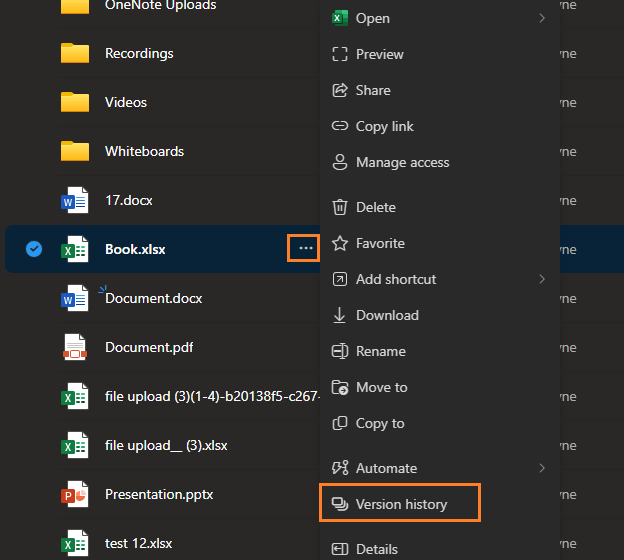This screenshot has height=560, width=624.
Task: Click the Word icon for 17.docx
Action: pos(75,200)
